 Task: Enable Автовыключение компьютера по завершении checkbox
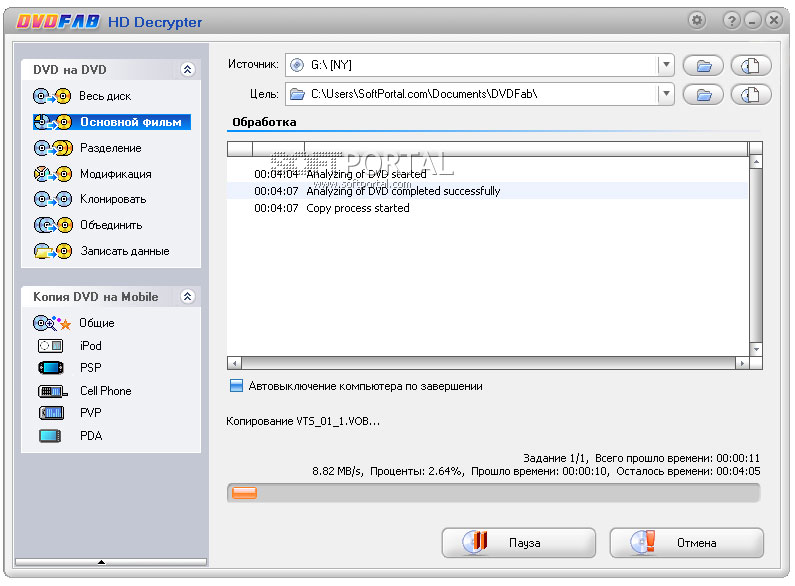click(236, 386)
